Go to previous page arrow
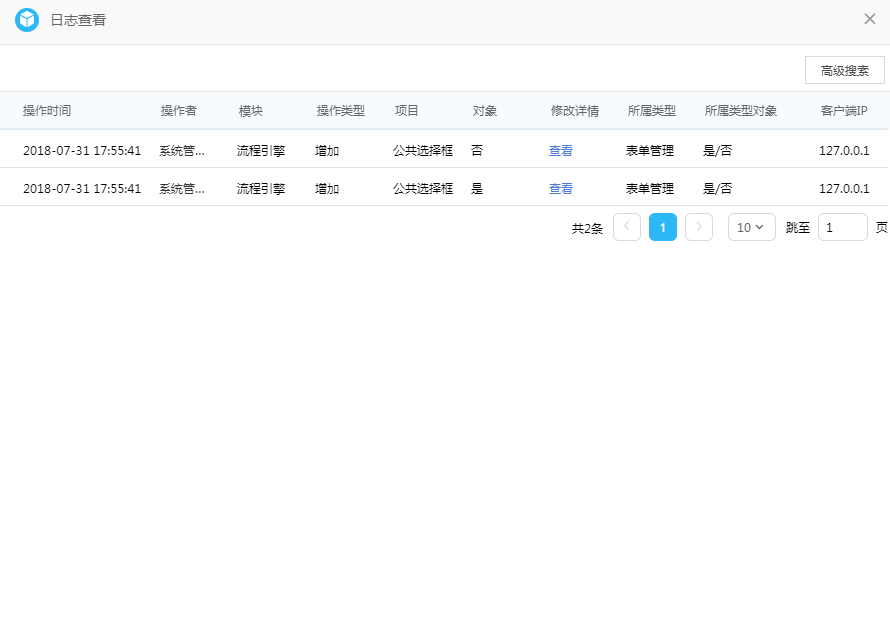Viewport: 890px width, 640px height. click(x=627, y=228)
